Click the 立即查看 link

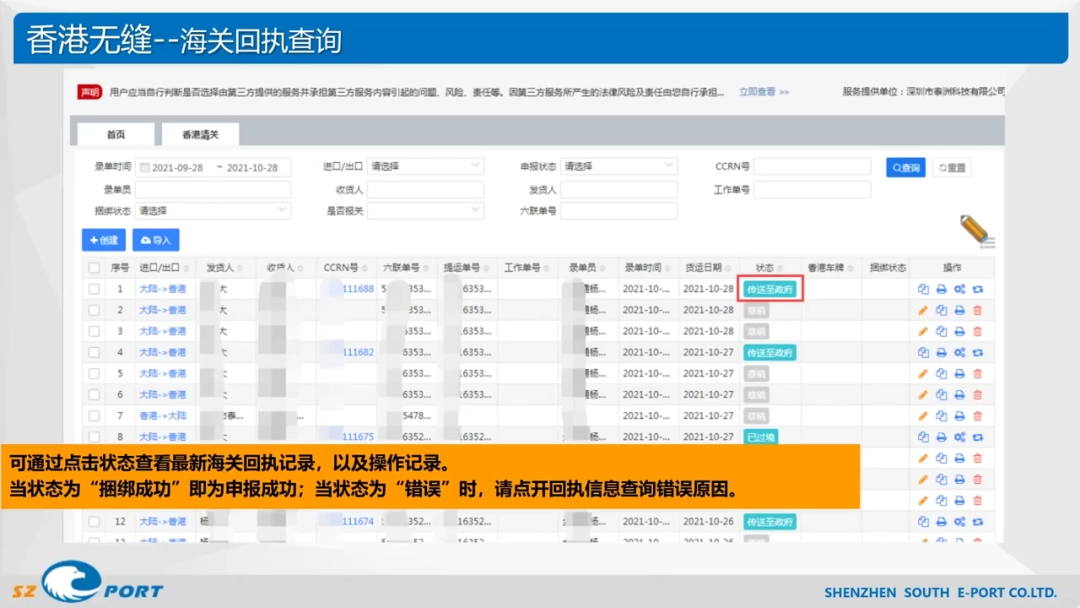[x=760, y=91]
